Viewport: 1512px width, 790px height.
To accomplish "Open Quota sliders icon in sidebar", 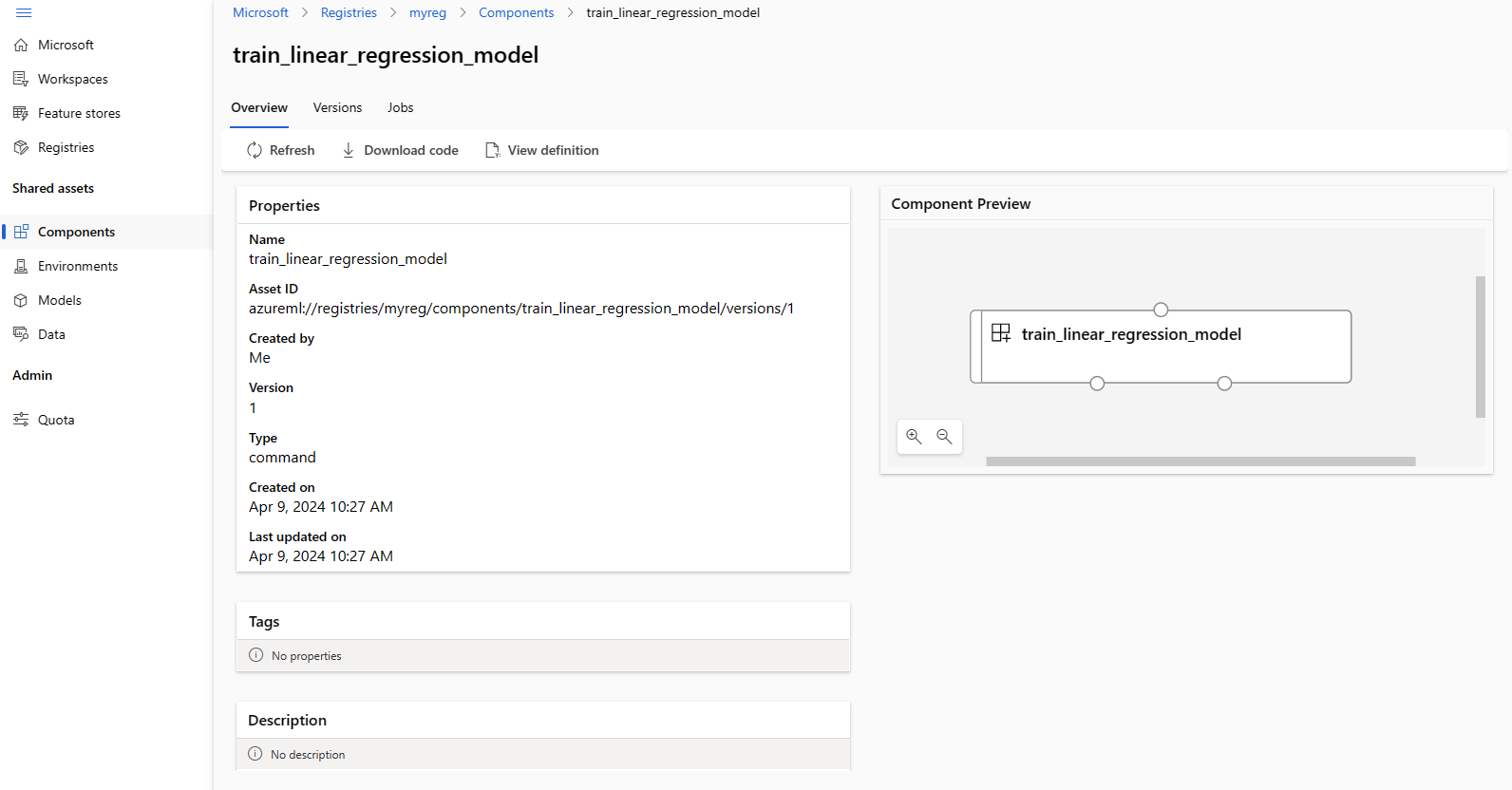I will point(21,420).
